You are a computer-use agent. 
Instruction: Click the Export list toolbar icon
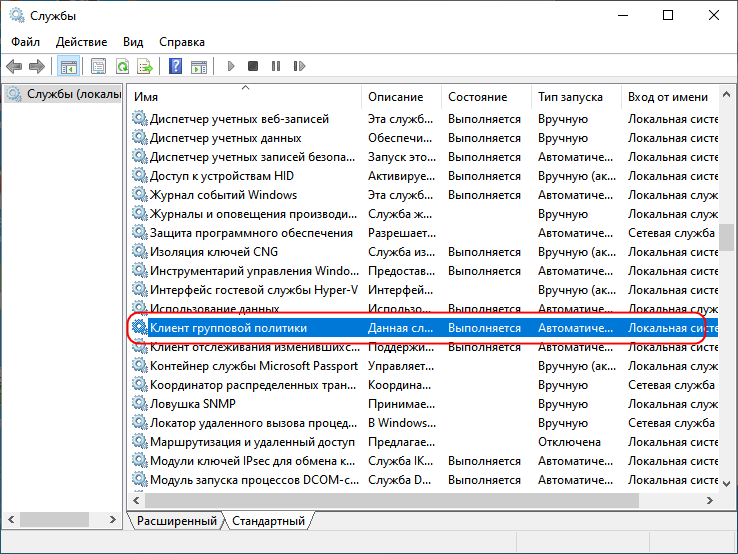pos(145,67)
